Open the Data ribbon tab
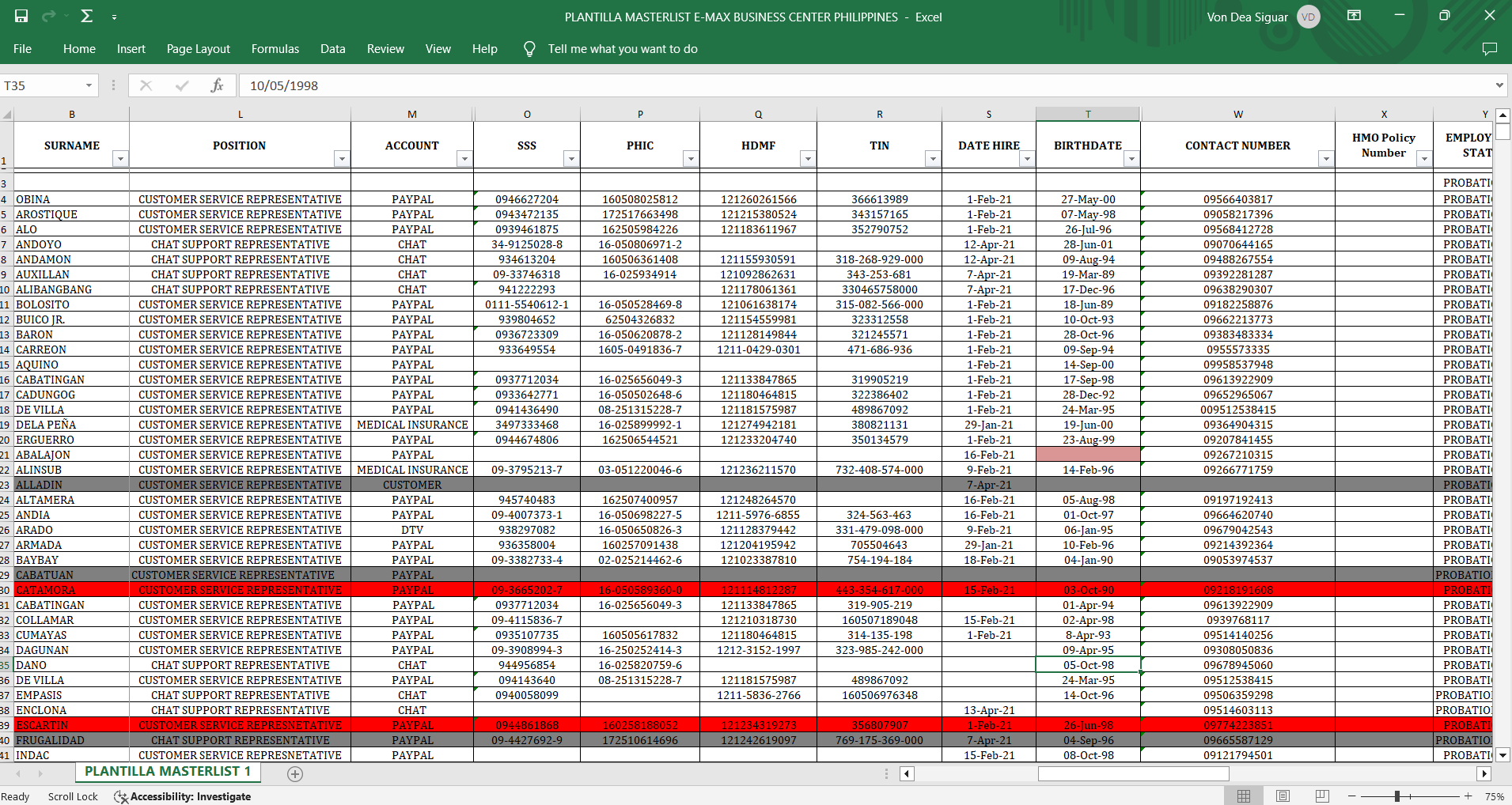 (x=332, y=49)
